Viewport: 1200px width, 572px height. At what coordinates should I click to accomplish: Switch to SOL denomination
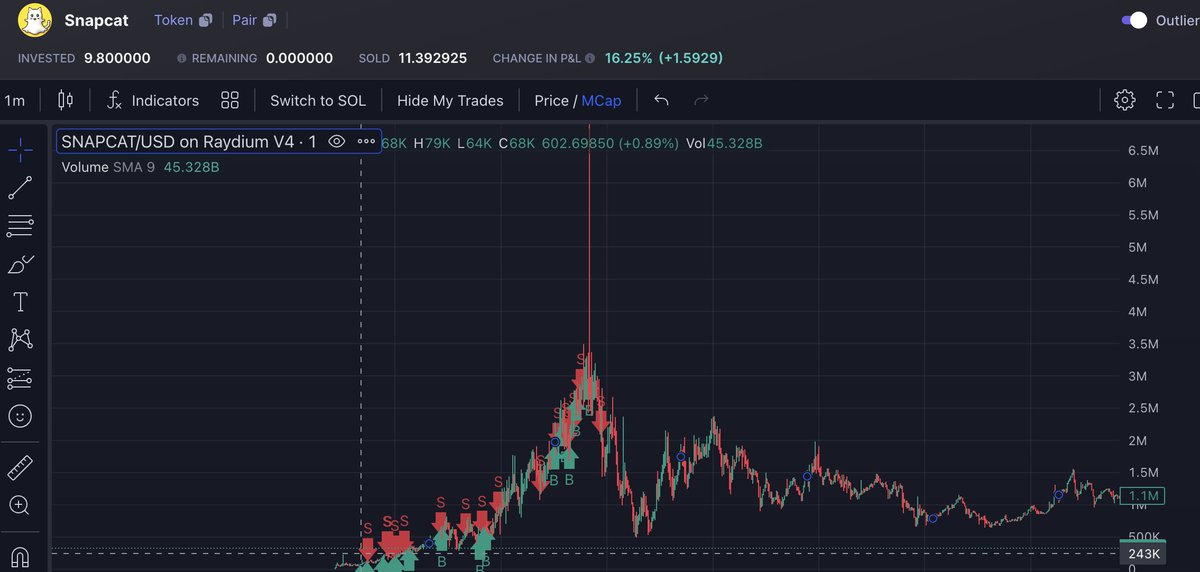318,100
